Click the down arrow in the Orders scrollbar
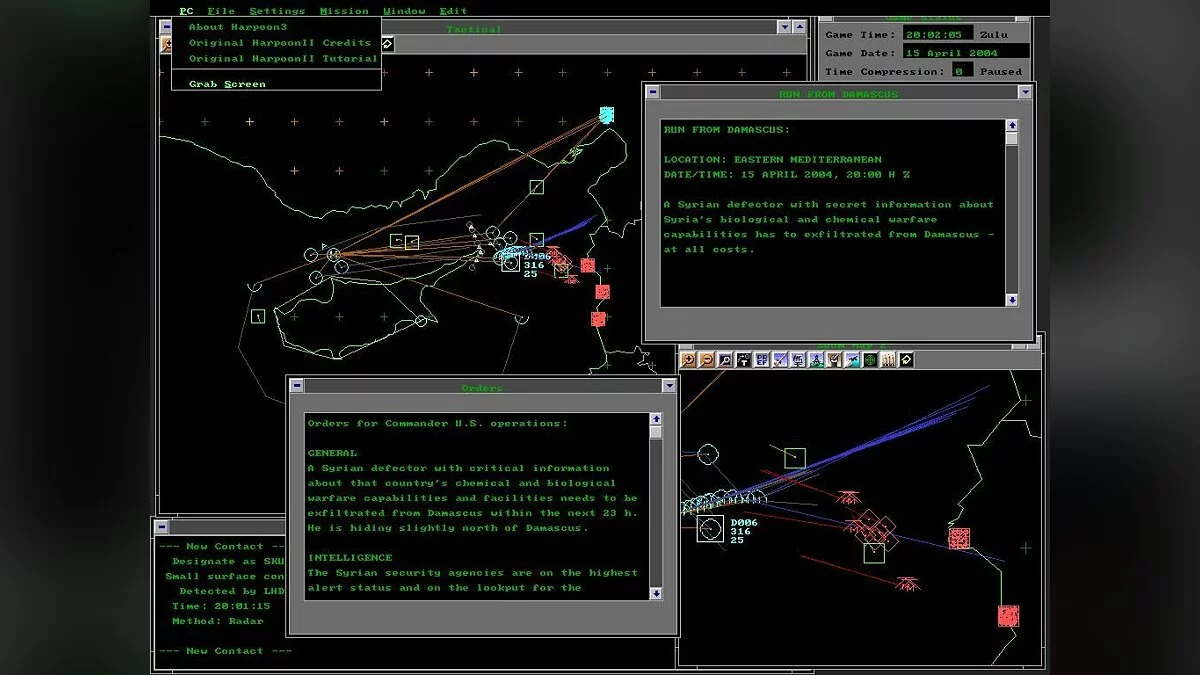Screen dimensions: 1200x675 (656, 593)
